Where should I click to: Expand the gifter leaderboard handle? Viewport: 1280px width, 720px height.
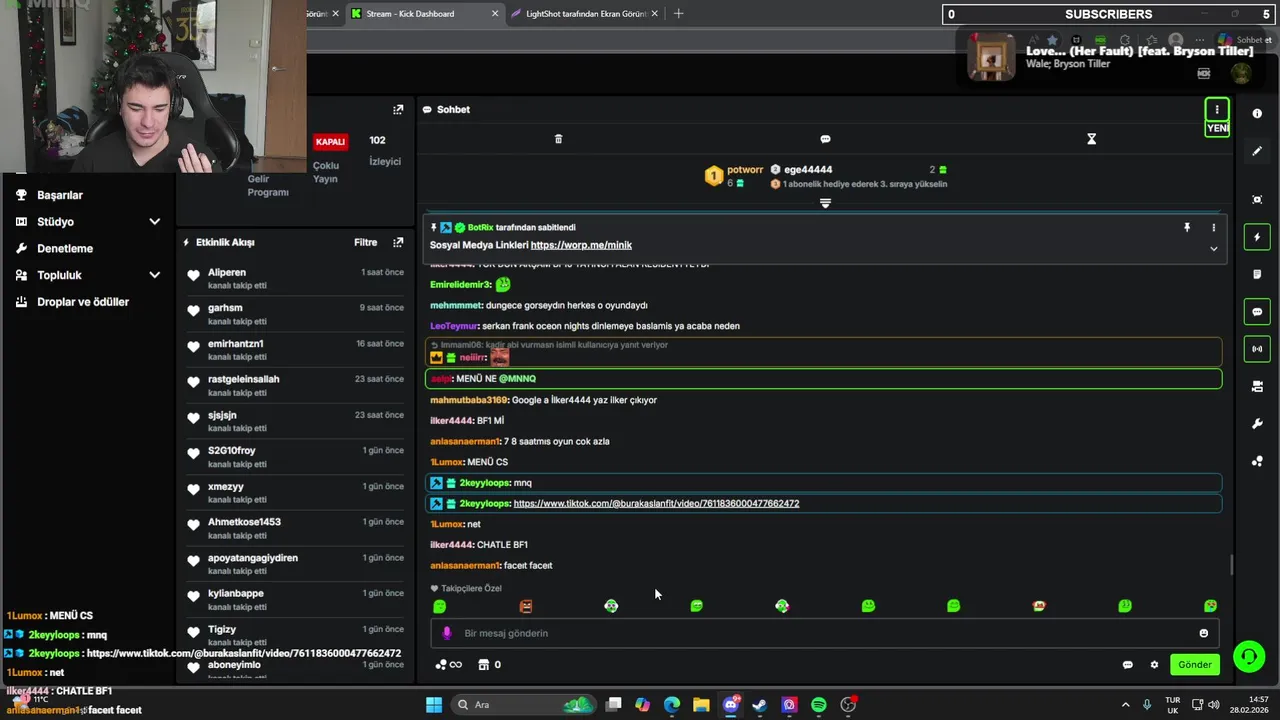click(825, 203)
